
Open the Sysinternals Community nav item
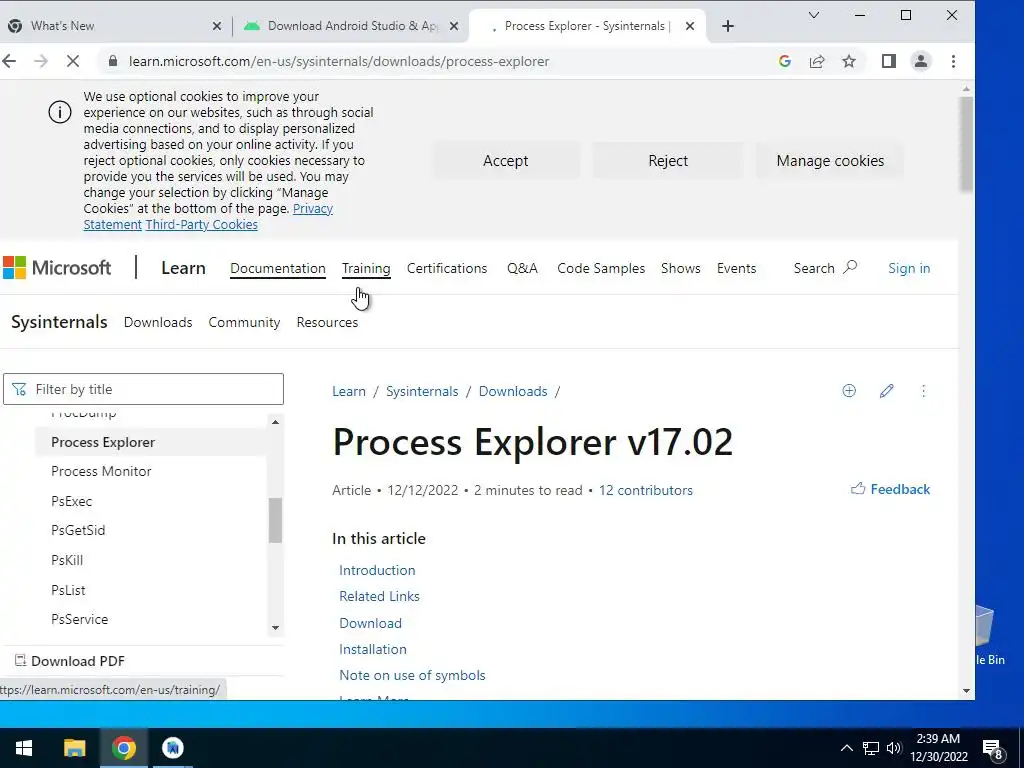click(244, 322)
